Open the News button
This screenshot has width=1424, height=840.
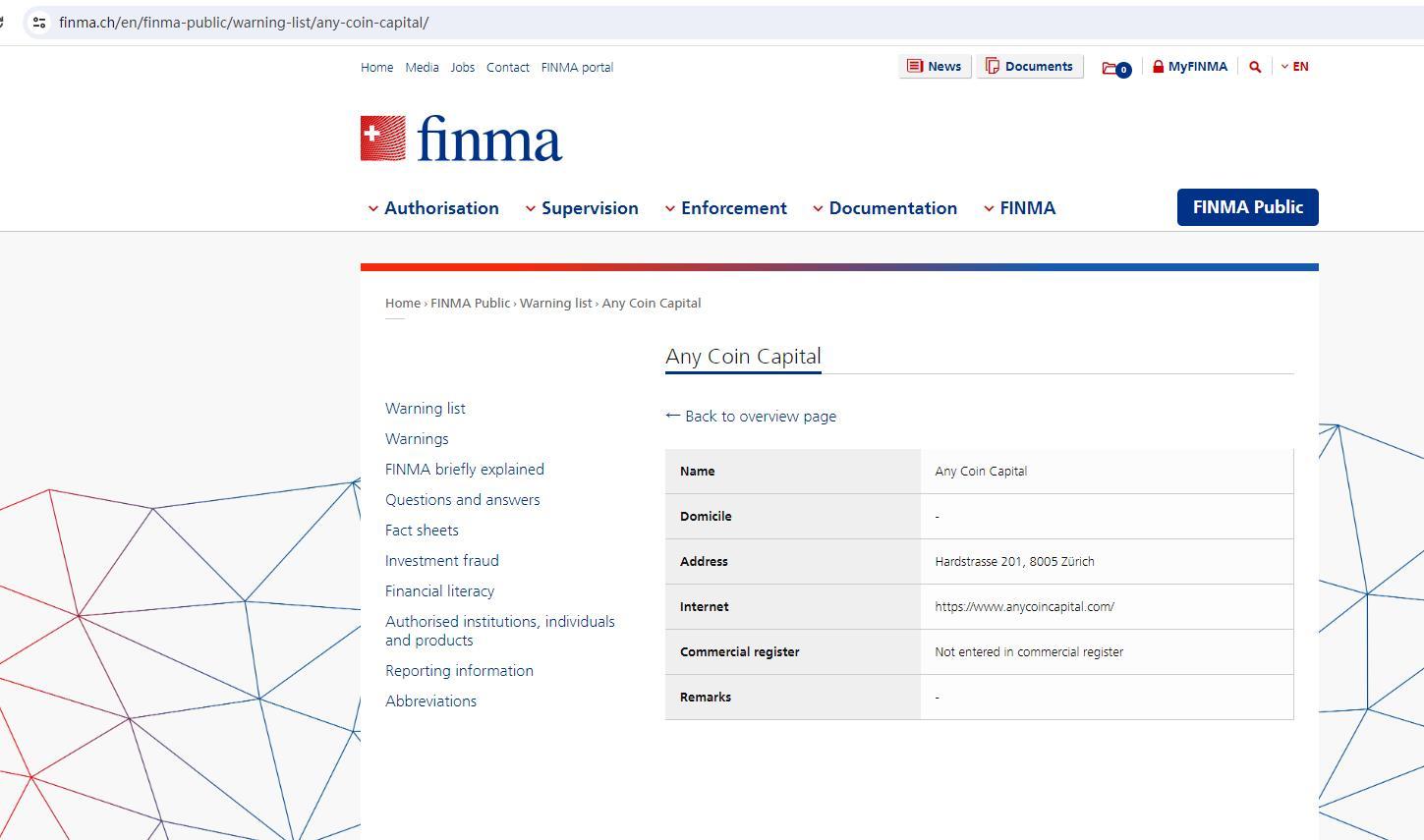point(935,67)
